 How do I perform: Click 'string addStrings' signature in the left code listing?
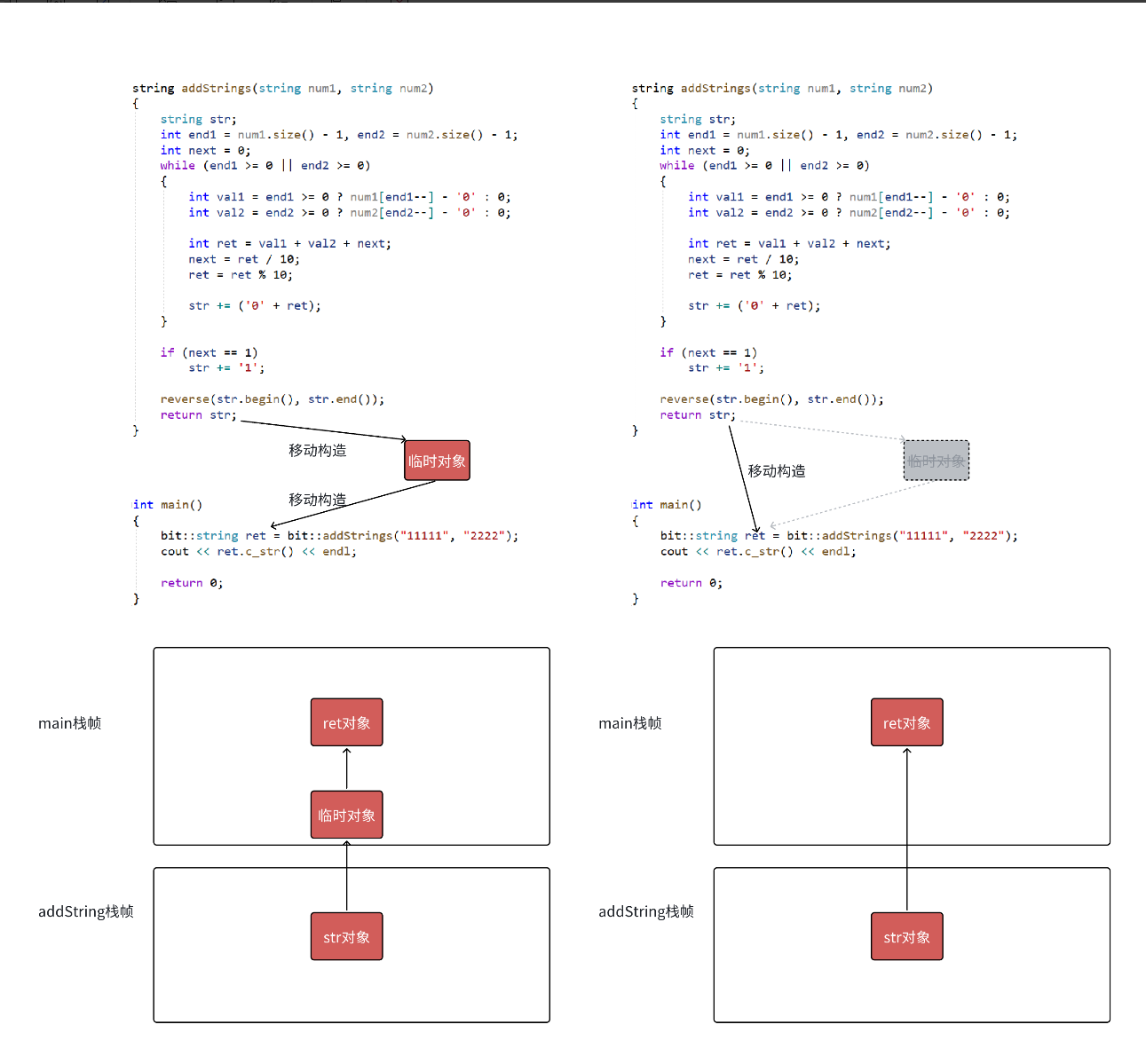point(283,88)
